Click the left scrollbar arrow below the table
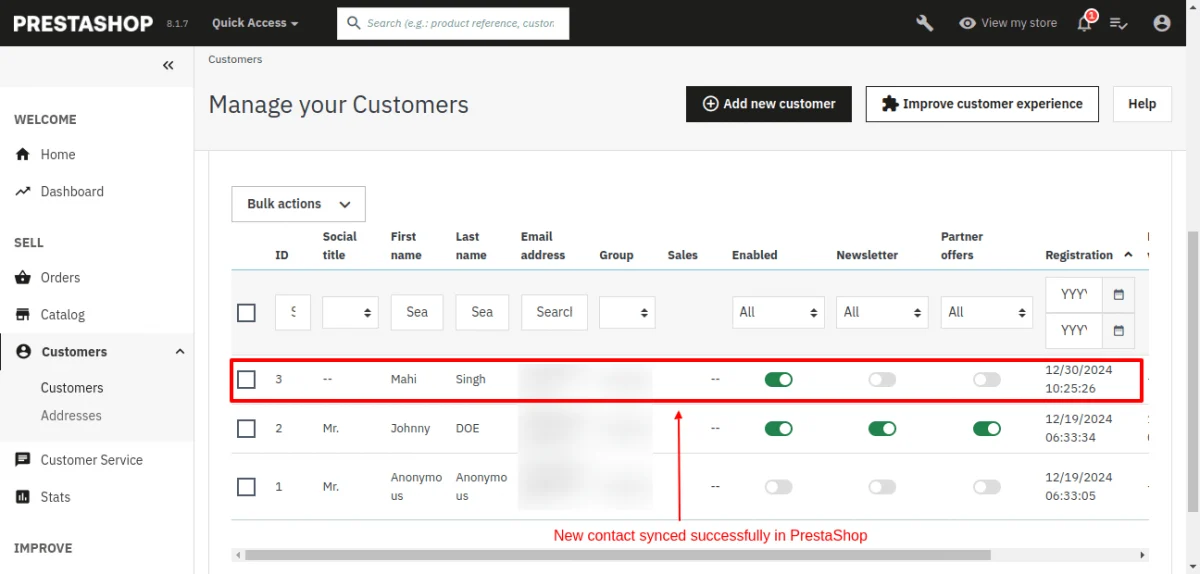 pyautogui.click(x=238, y=554)
